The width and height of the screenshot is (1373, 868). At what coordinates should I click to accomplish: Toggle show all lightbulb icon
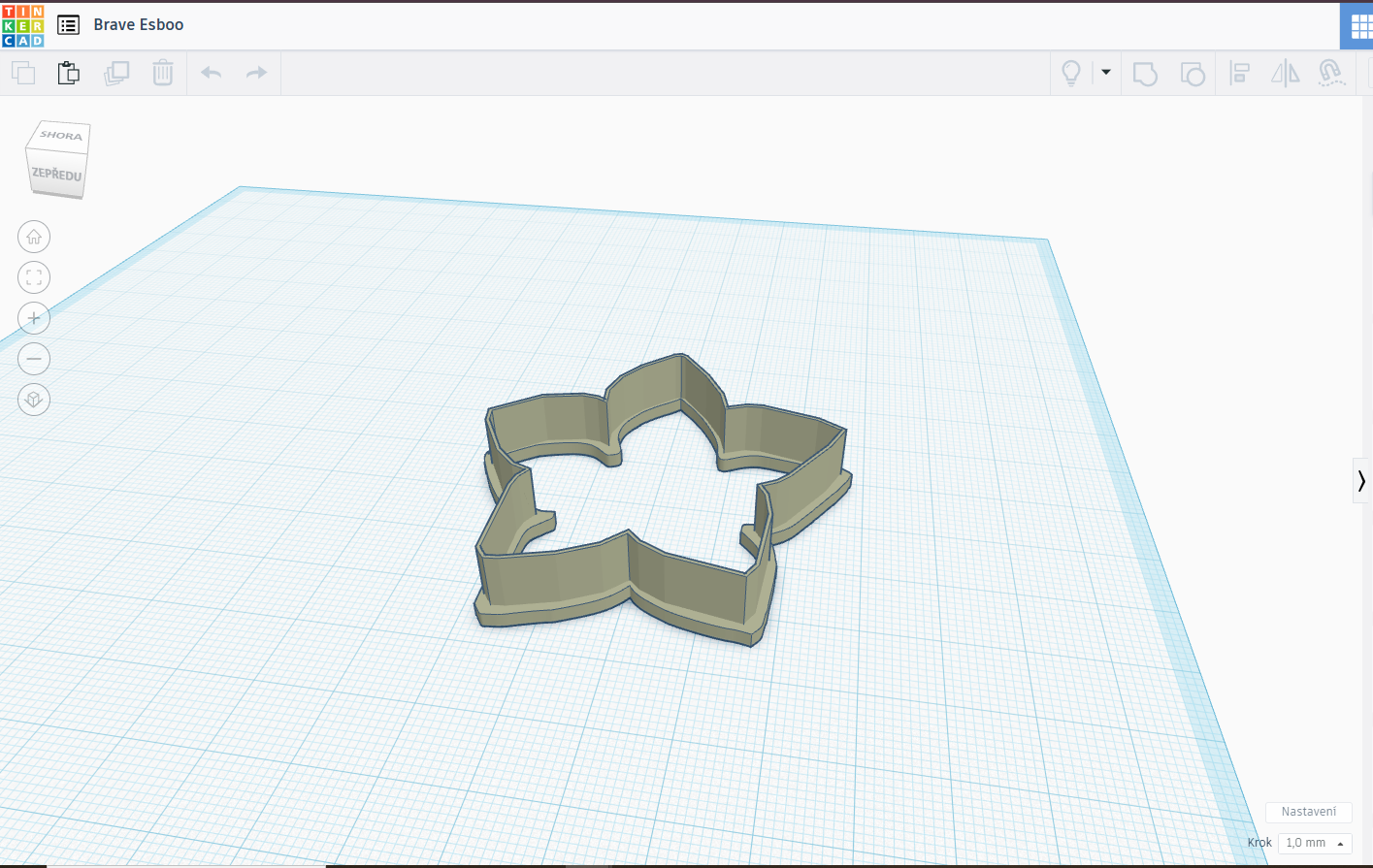1071,74
